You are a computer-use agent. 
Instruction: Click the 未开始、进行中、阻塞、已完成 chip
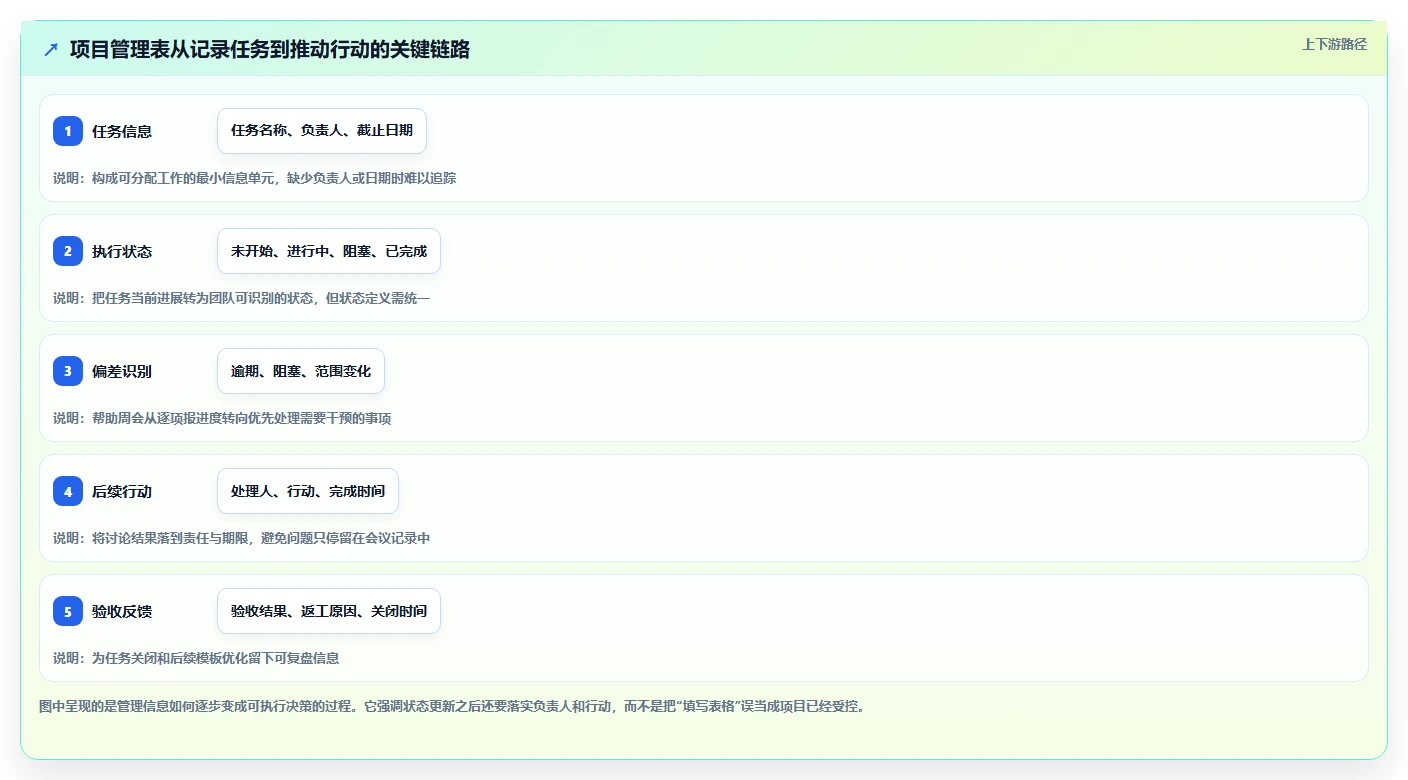click(329, 251)
